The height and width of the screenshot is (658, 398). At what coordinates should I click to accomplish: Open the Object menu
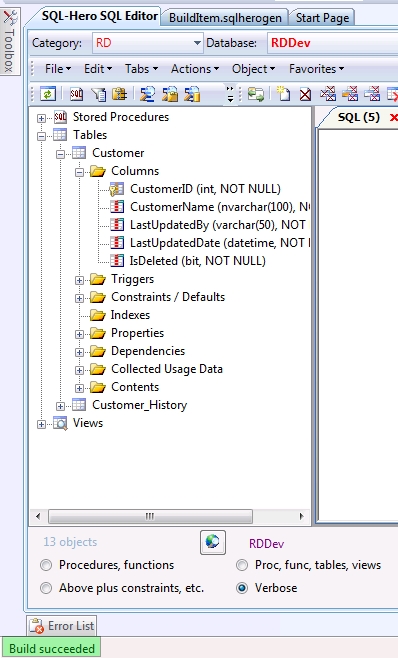coord(254,69)
